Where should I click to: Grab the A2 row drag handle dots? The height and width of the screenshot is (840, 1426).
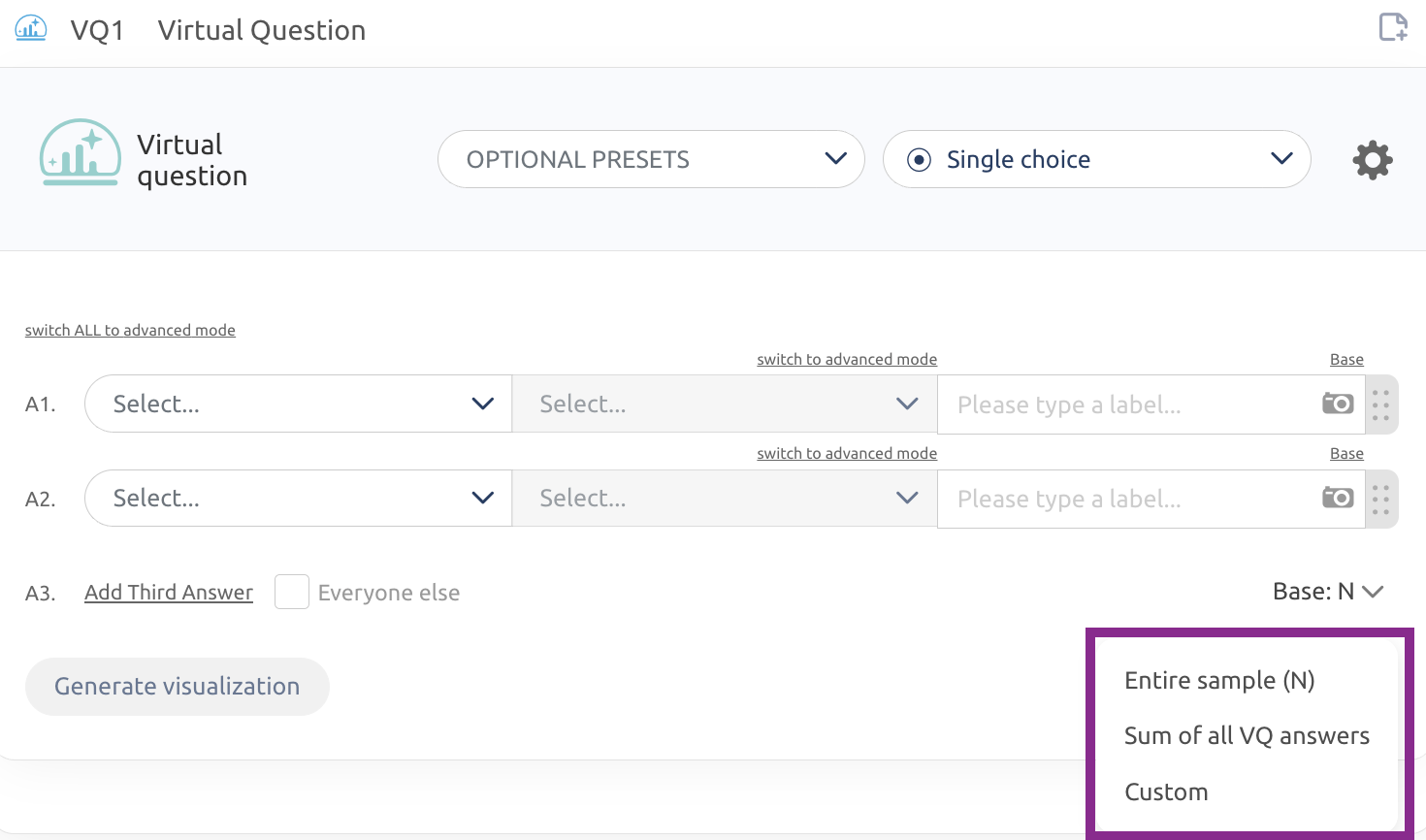click(x=1381, y=499)
